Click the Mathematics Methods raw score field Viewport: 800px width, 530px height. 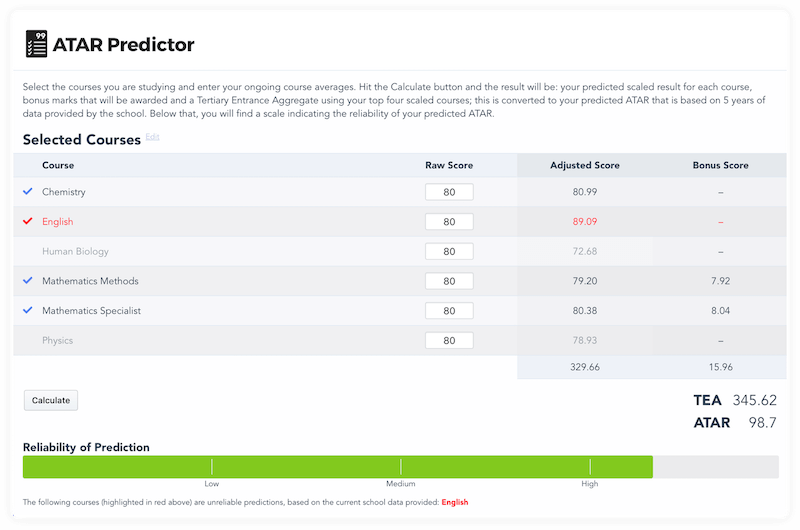(449, 281)
